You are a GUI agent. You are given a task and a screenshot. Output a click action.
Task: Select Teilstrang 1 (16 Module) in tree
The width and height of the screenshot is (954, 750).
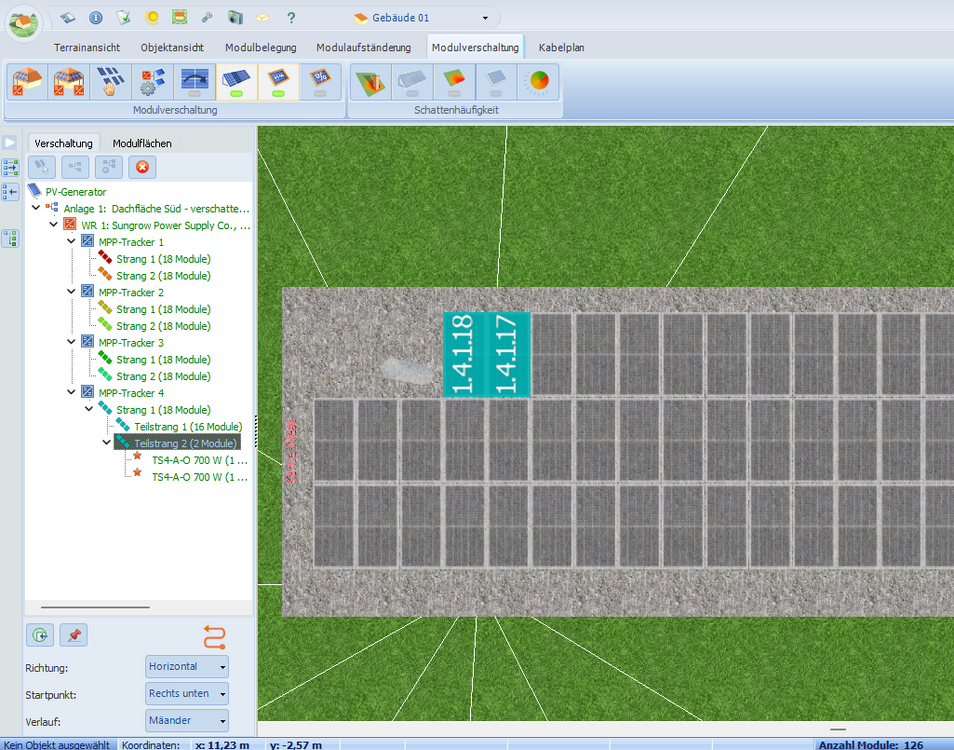click(x=188, y=426)
